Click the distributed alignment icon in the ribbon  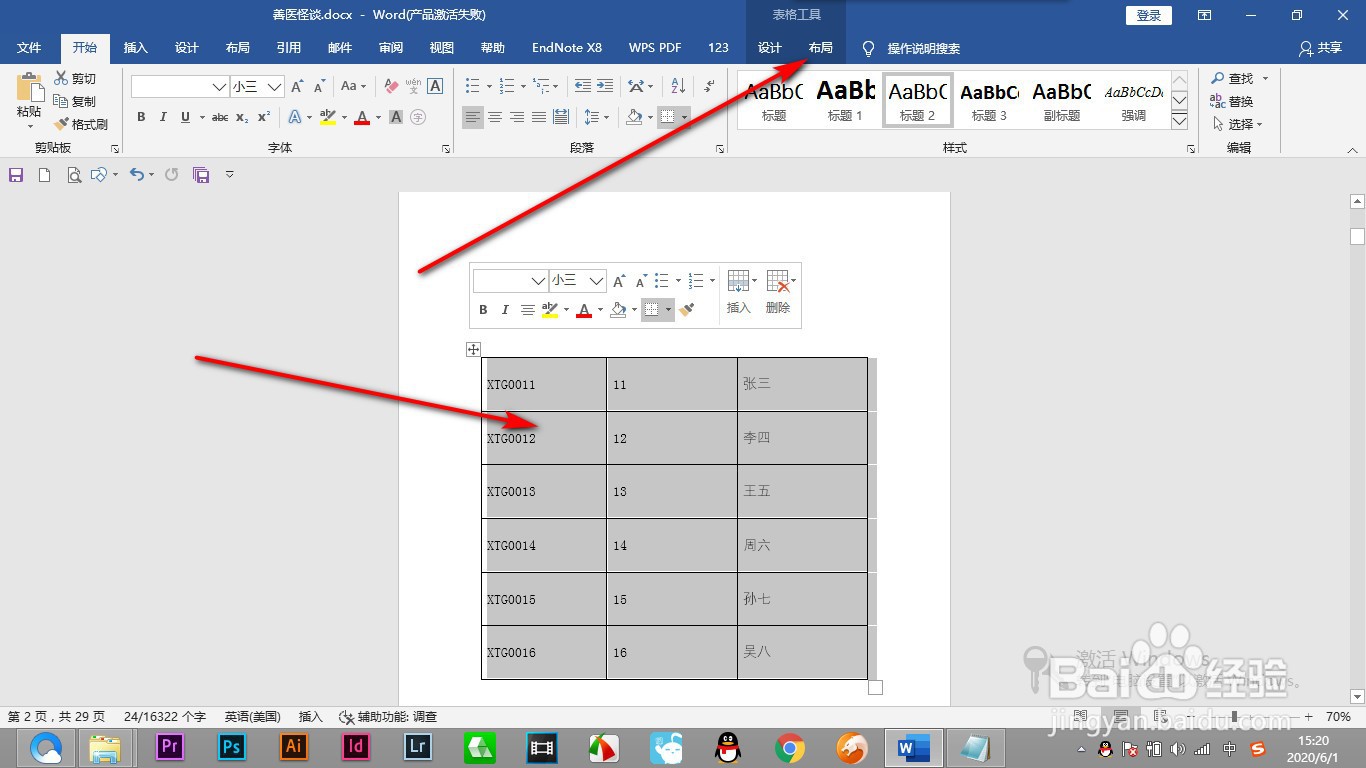point(561,117)
